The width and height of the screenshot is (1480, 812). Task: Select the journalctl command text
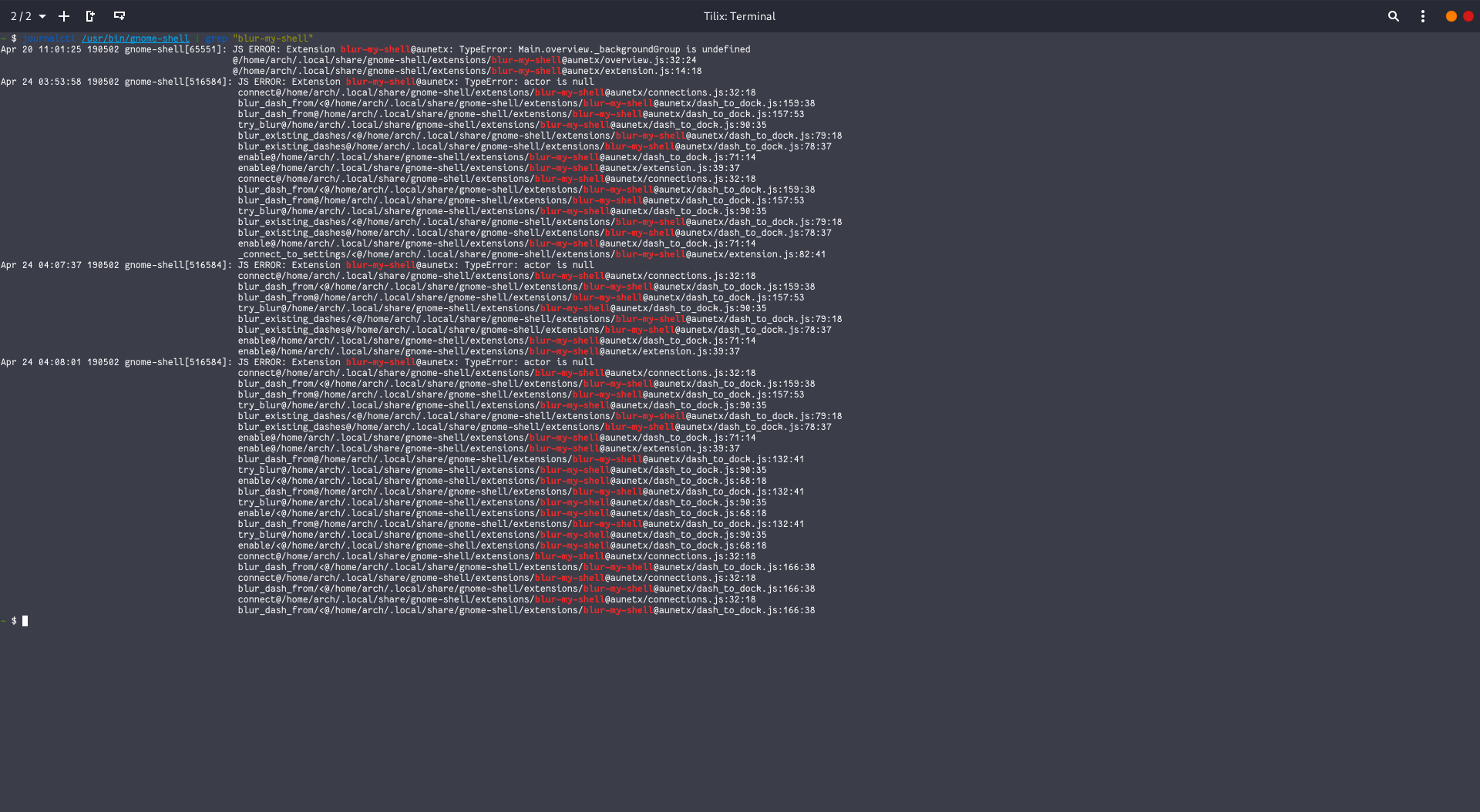49,38
